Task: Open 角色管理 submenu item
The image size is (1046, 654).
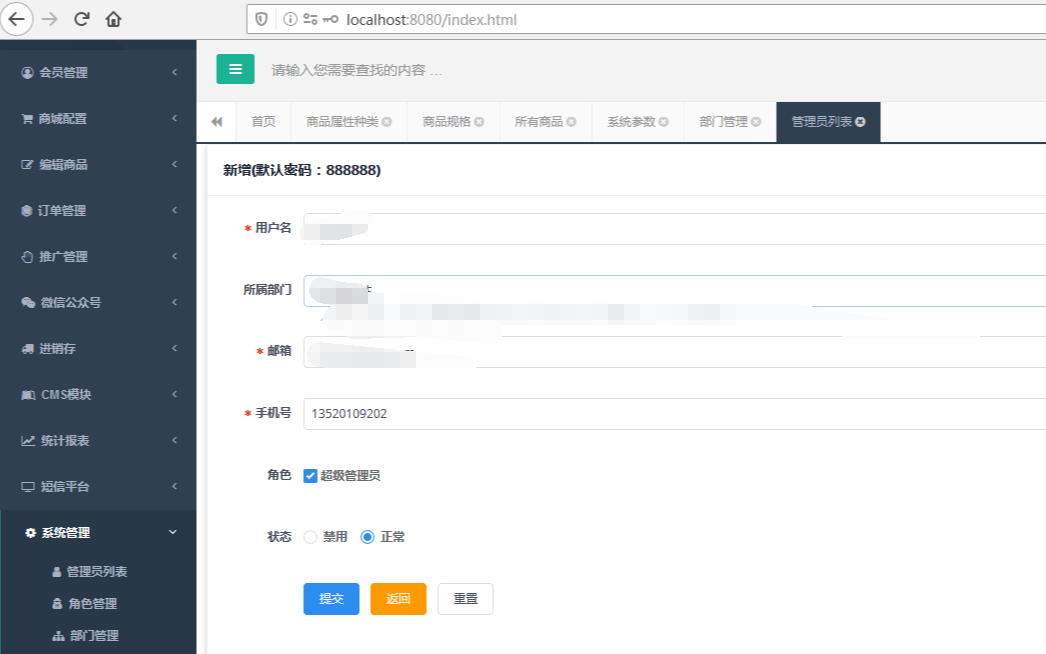Action: click(x=93, y=603)
